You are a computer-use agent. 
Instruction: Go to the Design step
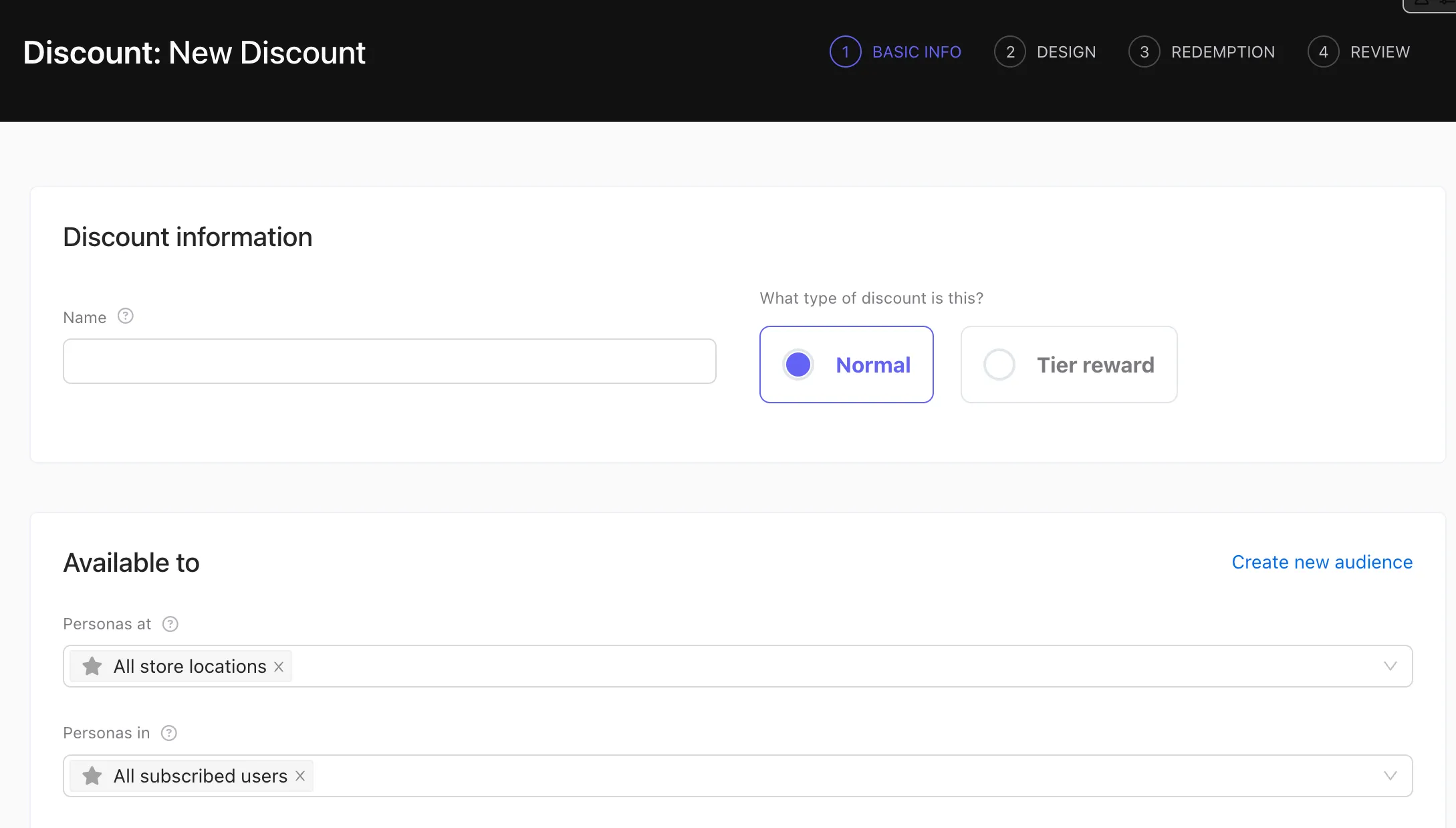[x=1066, y=52]
